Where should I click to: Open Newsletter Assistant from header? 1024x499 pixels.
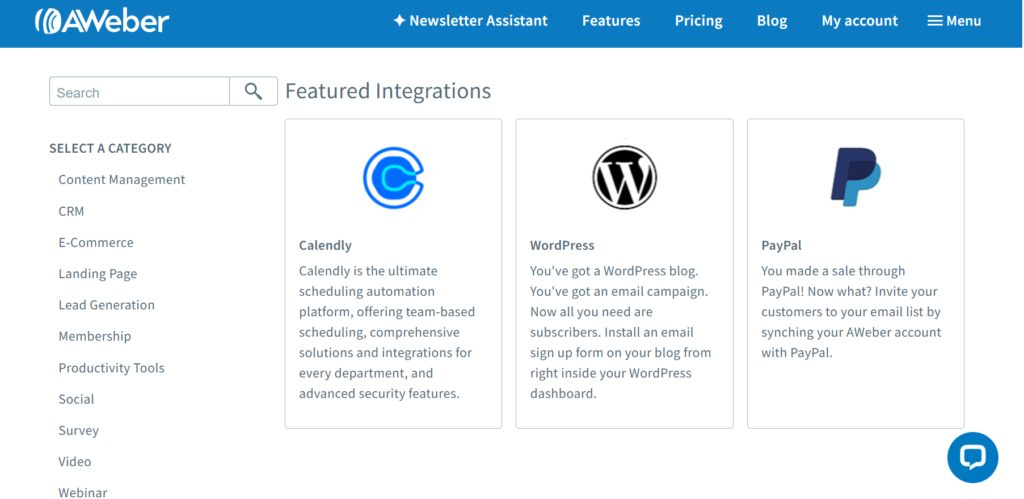470,21
